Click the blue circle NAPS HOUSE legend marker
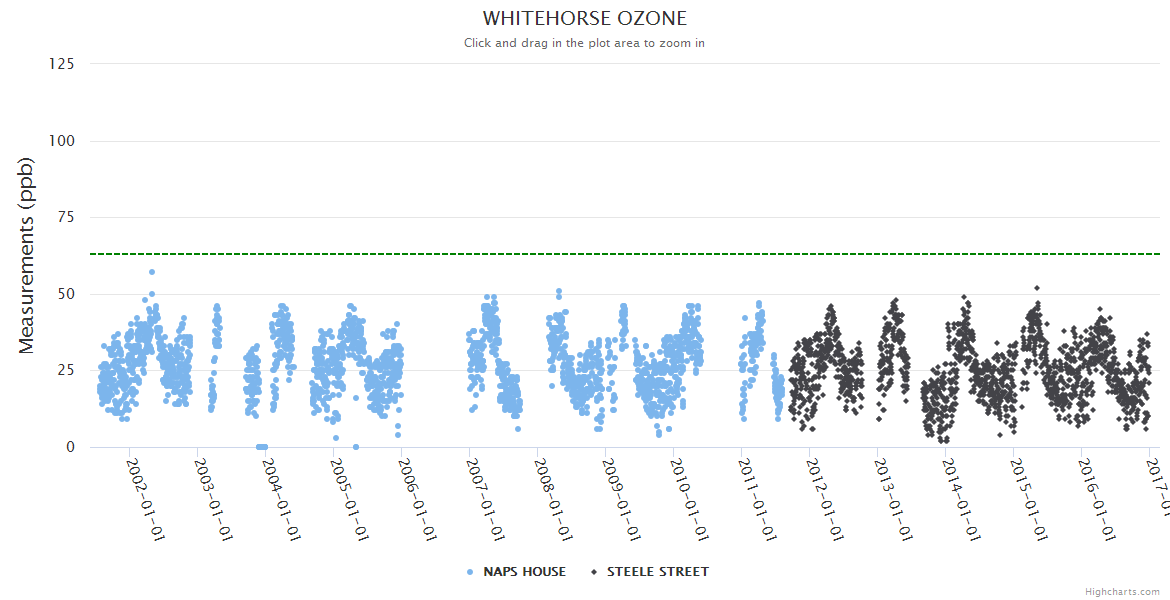The height and width of the screenshot is (600, 1170). (x=470, y=572)
